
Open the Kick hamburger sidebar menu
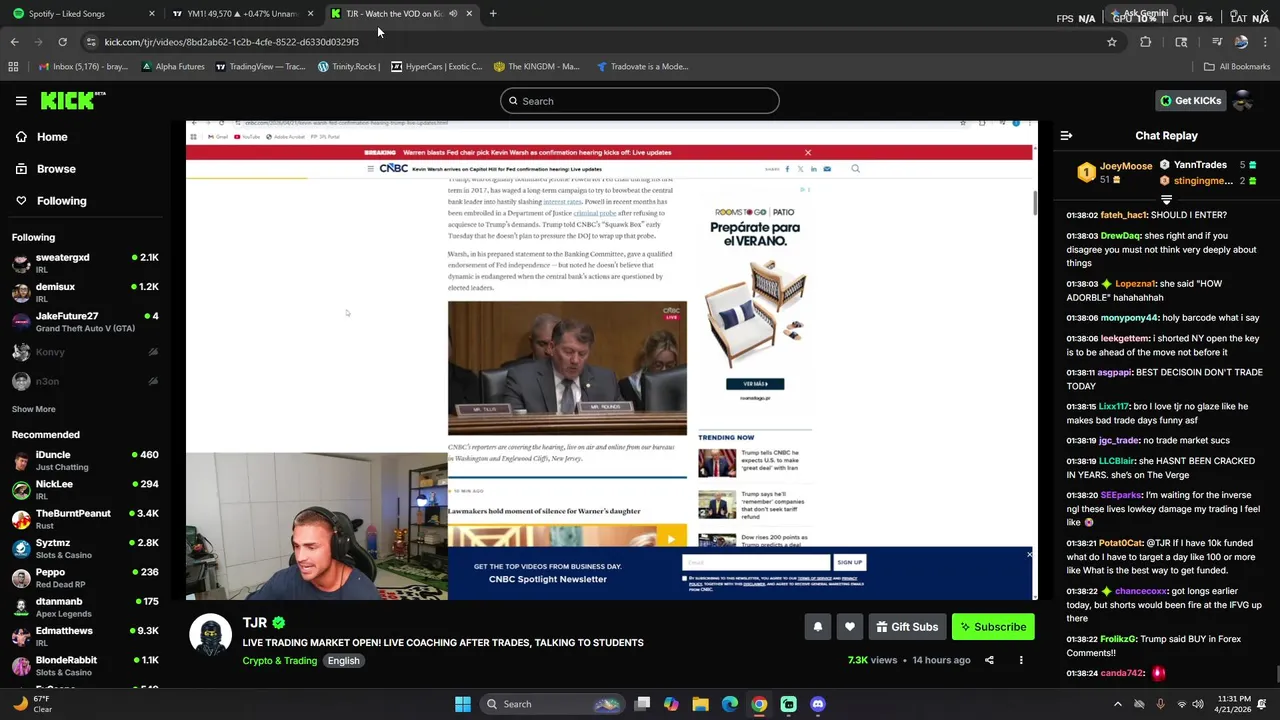[x=21, y=100]
